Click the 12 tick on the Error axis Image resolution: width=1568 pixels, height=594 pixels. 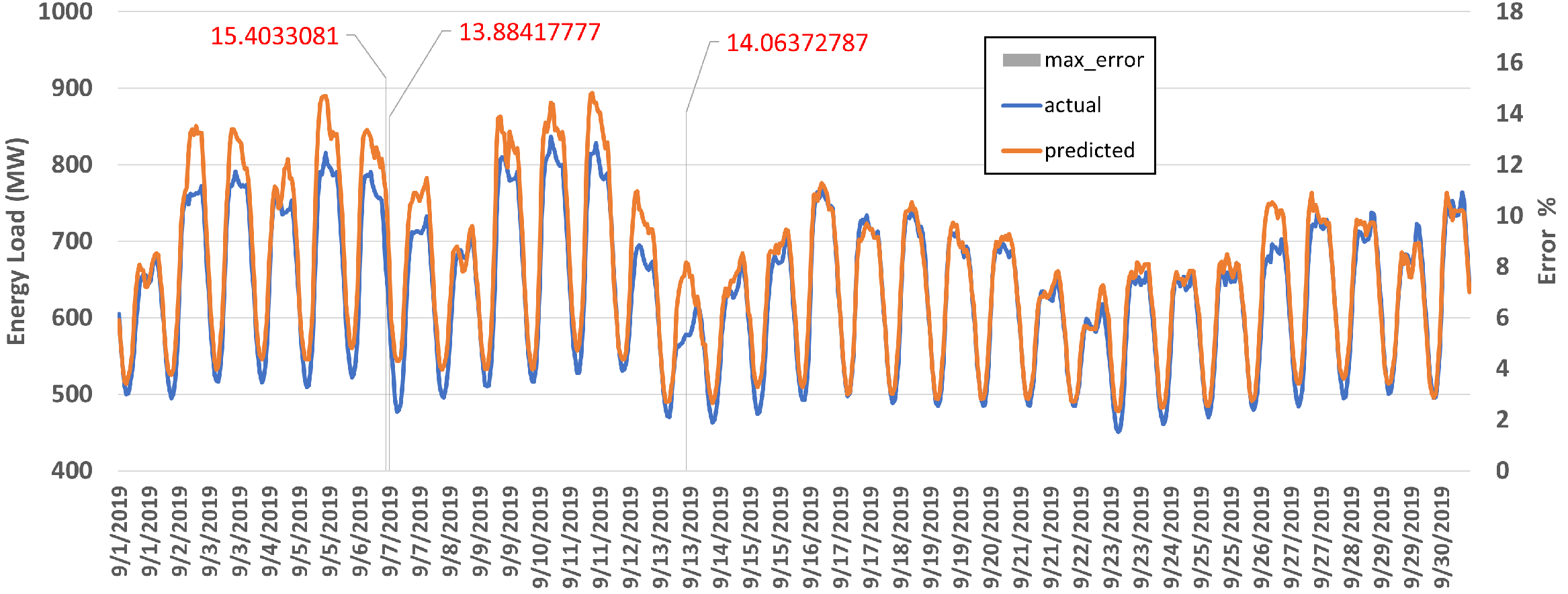click(1509, 165)
